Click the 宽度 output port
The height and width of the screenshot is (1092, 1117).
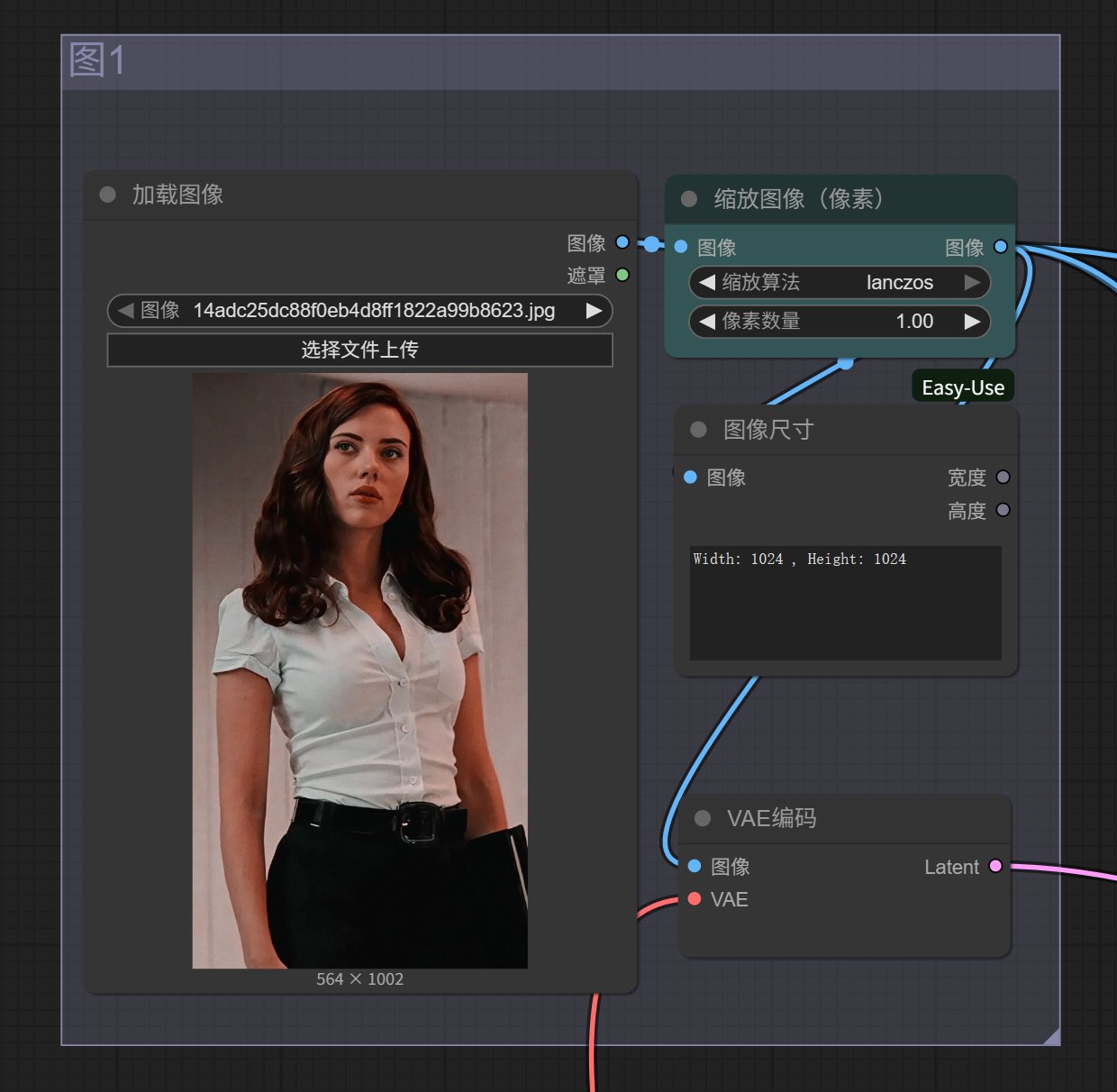(1003, 478)
